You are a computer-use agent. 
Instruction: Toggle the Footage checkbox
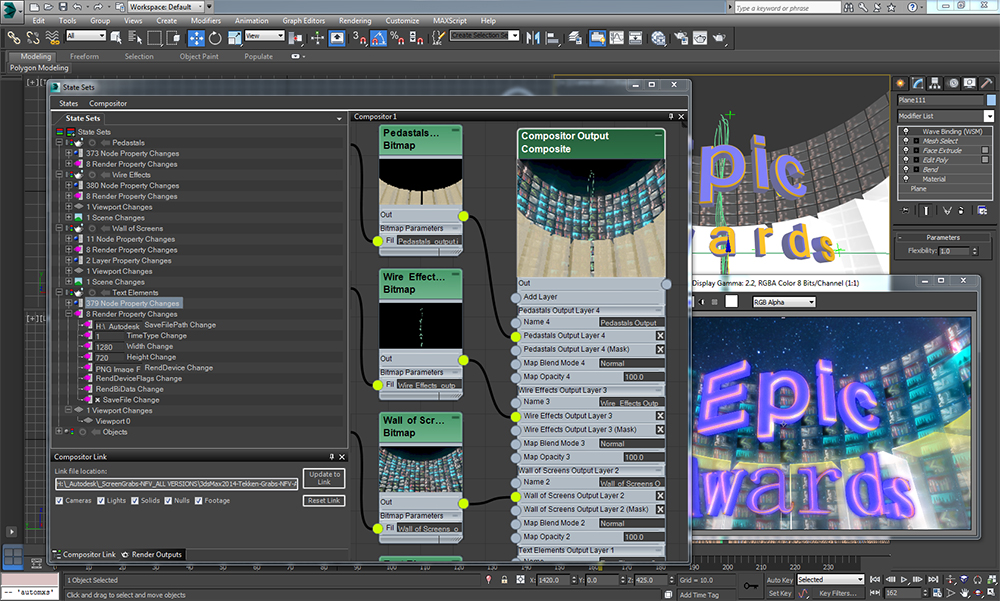tap(198, 501)
